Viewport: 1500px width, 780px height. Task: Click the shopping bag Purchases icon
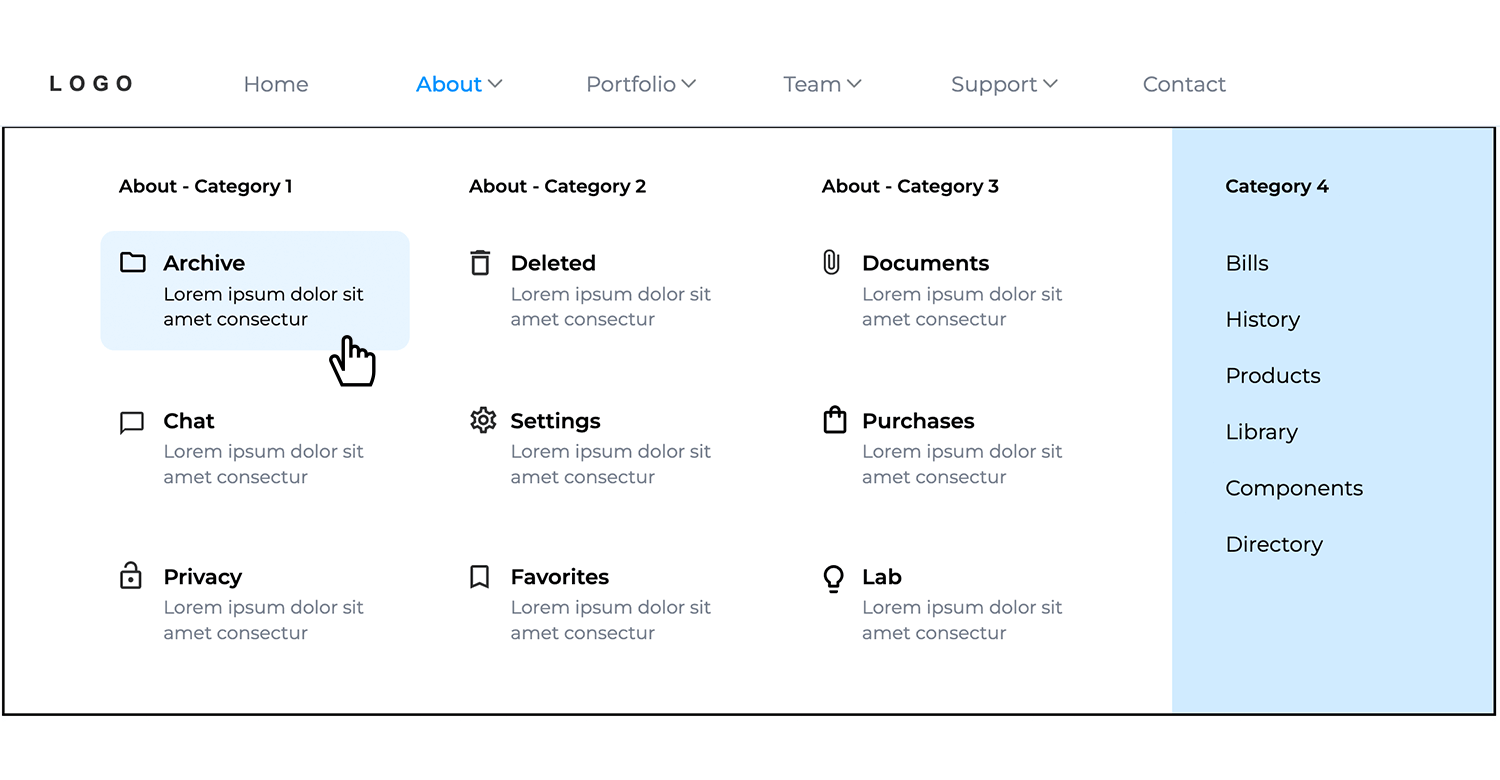pos(834,420)
